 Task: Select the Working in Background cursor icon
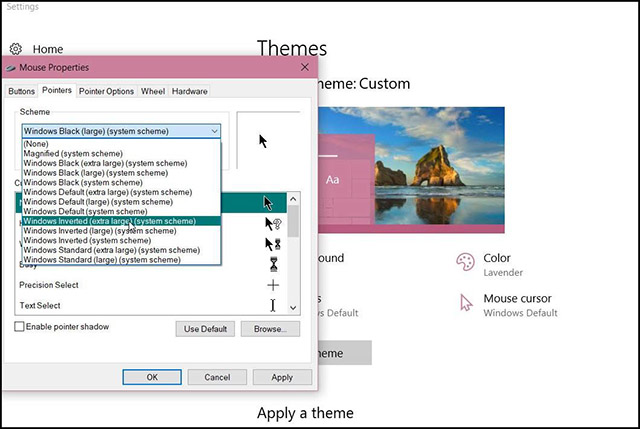[x=272, y=243]
